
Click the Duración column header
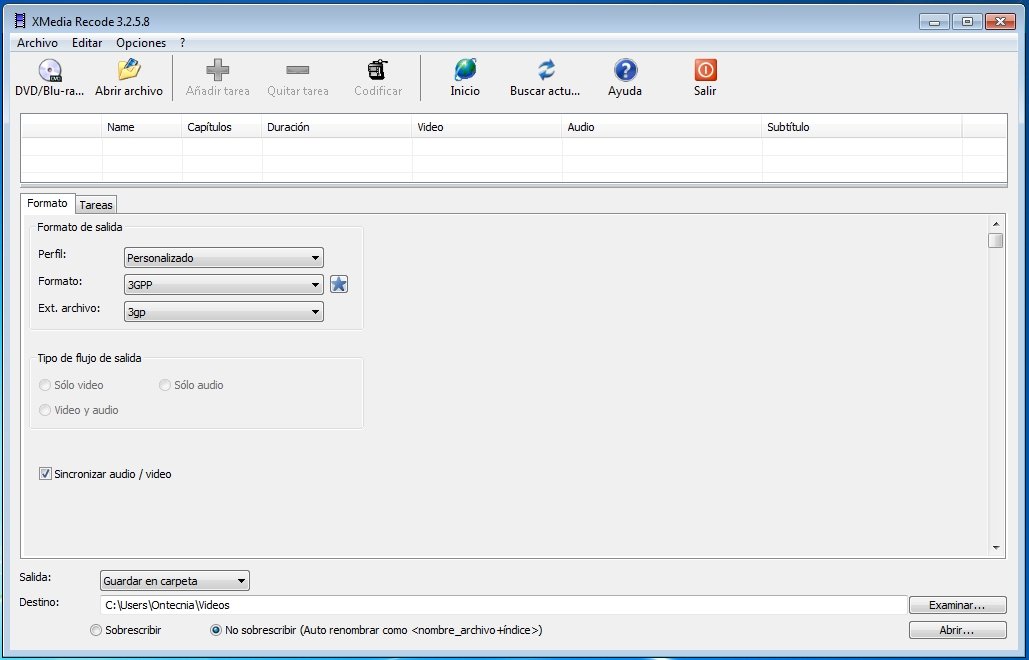point(337,127)
